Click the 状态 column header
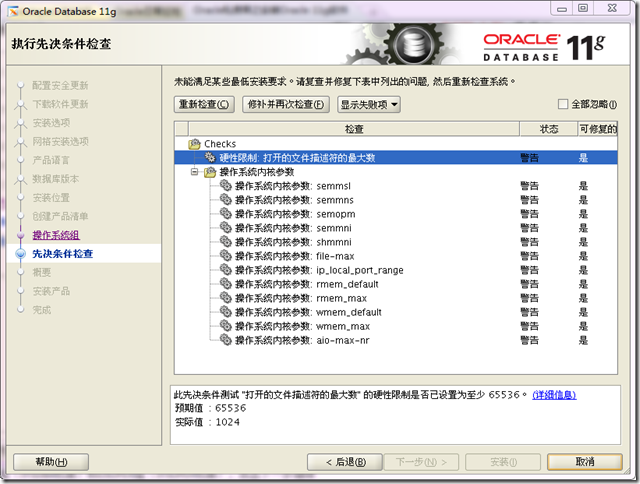640x484 pixels. (x=549, y=129)
